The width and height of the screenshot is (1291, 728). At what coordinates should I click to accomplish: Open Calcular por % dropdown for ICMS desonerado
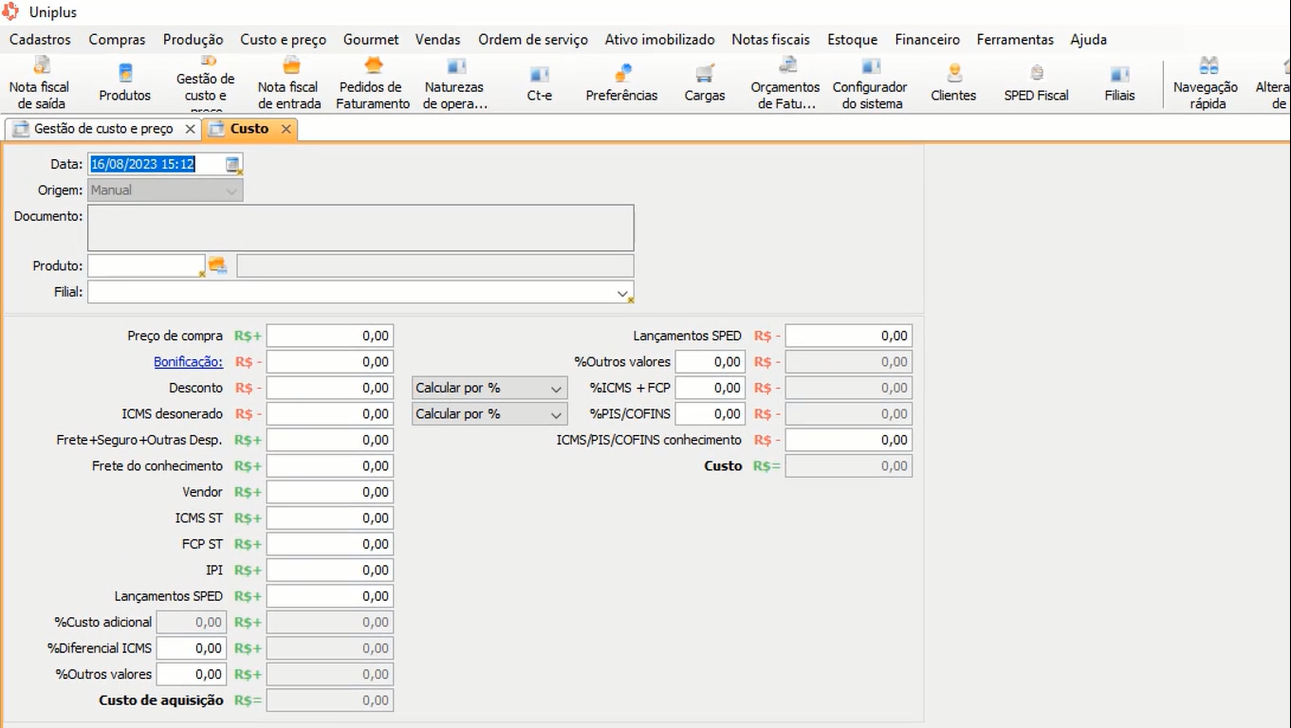(x=489, y=414)
